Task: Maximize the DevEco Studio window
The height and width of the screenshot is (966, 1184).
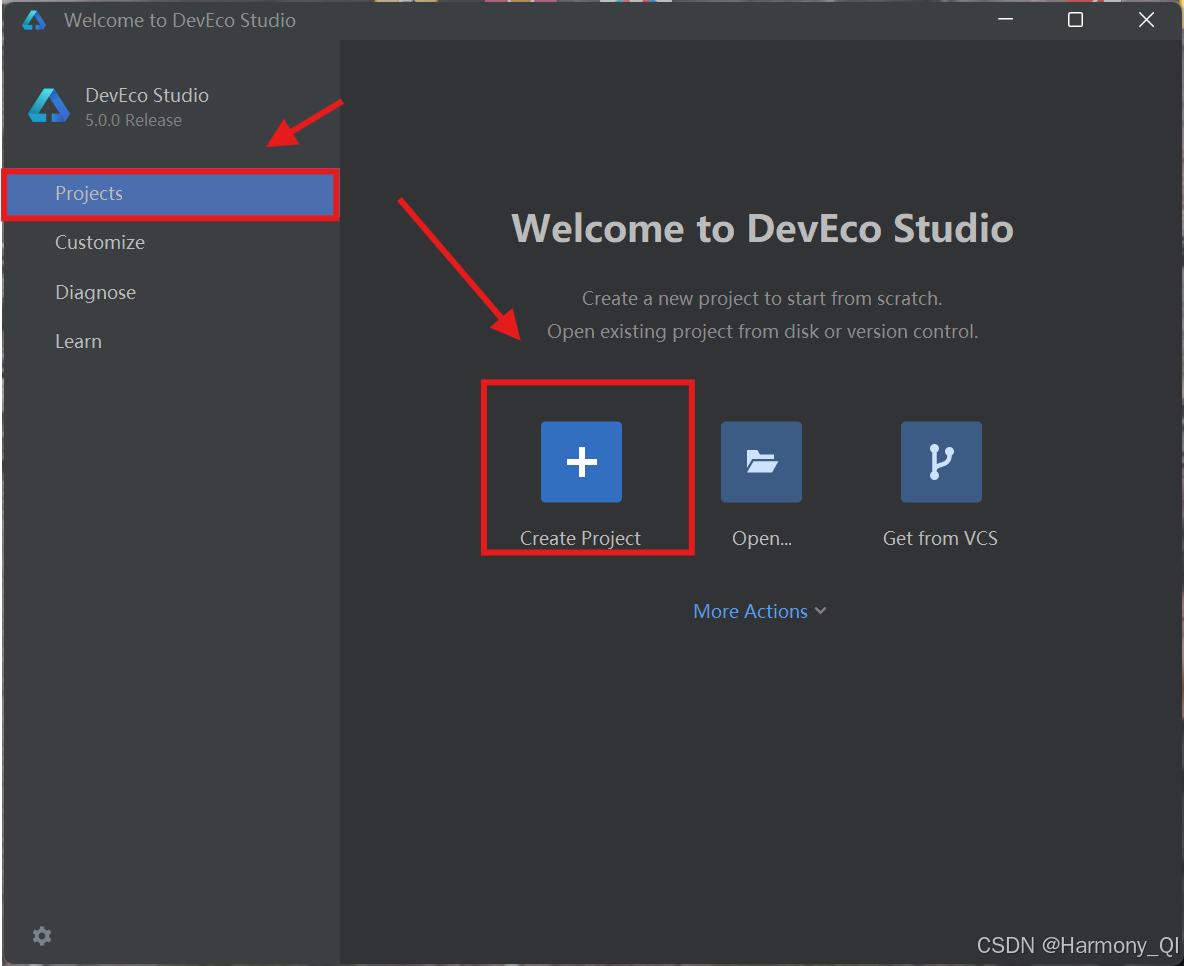Action: click(x=1075, y=20)
